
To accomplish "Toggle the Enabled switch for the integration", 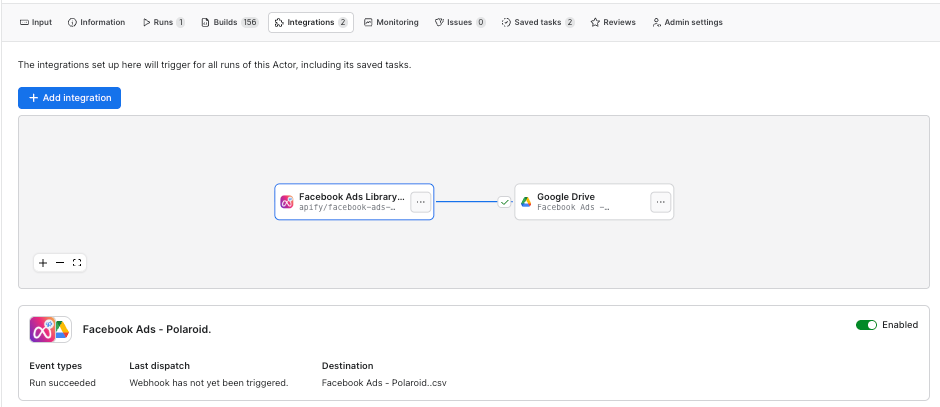I will (x=866, y=325).
